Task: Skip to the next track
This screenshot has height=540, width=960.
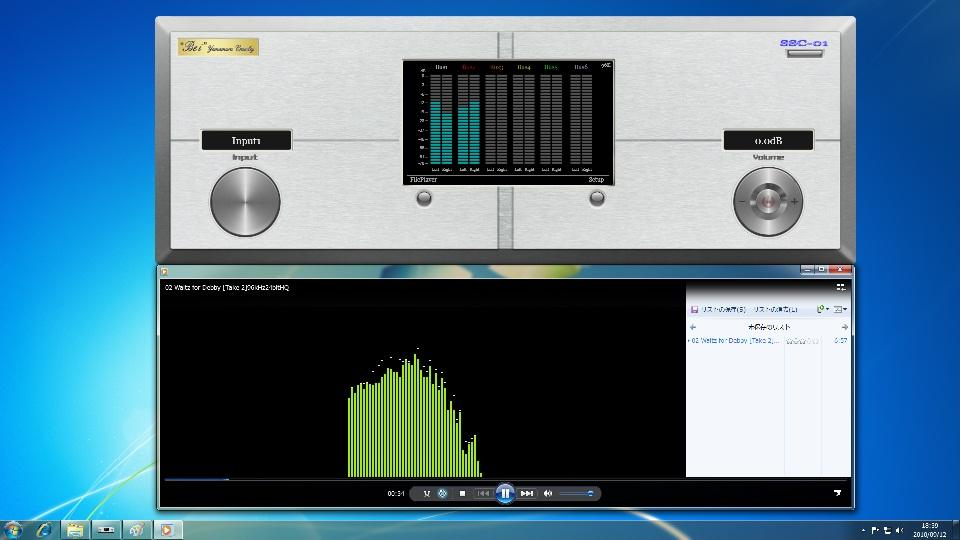Action: pos(527,493)
